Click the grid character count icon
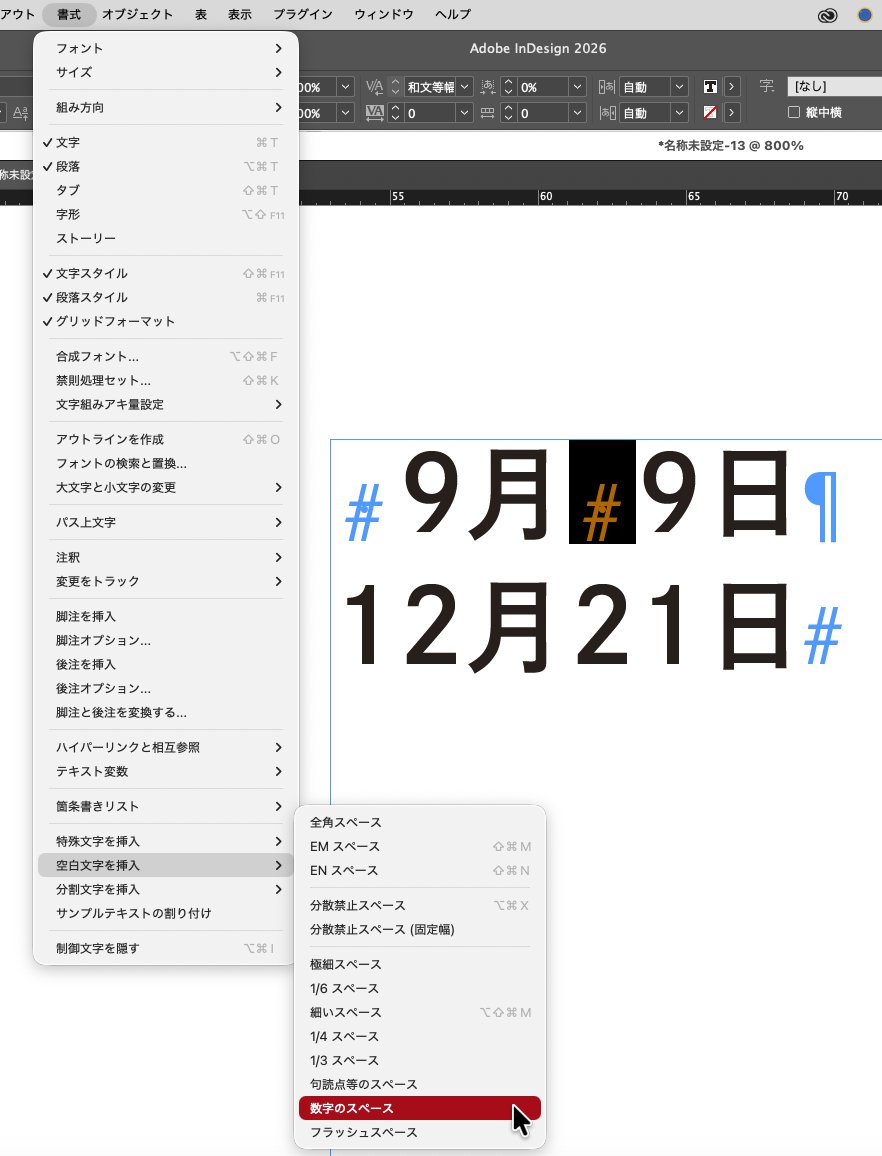This screenshot has height=1156, width=882. pos(487,113)
